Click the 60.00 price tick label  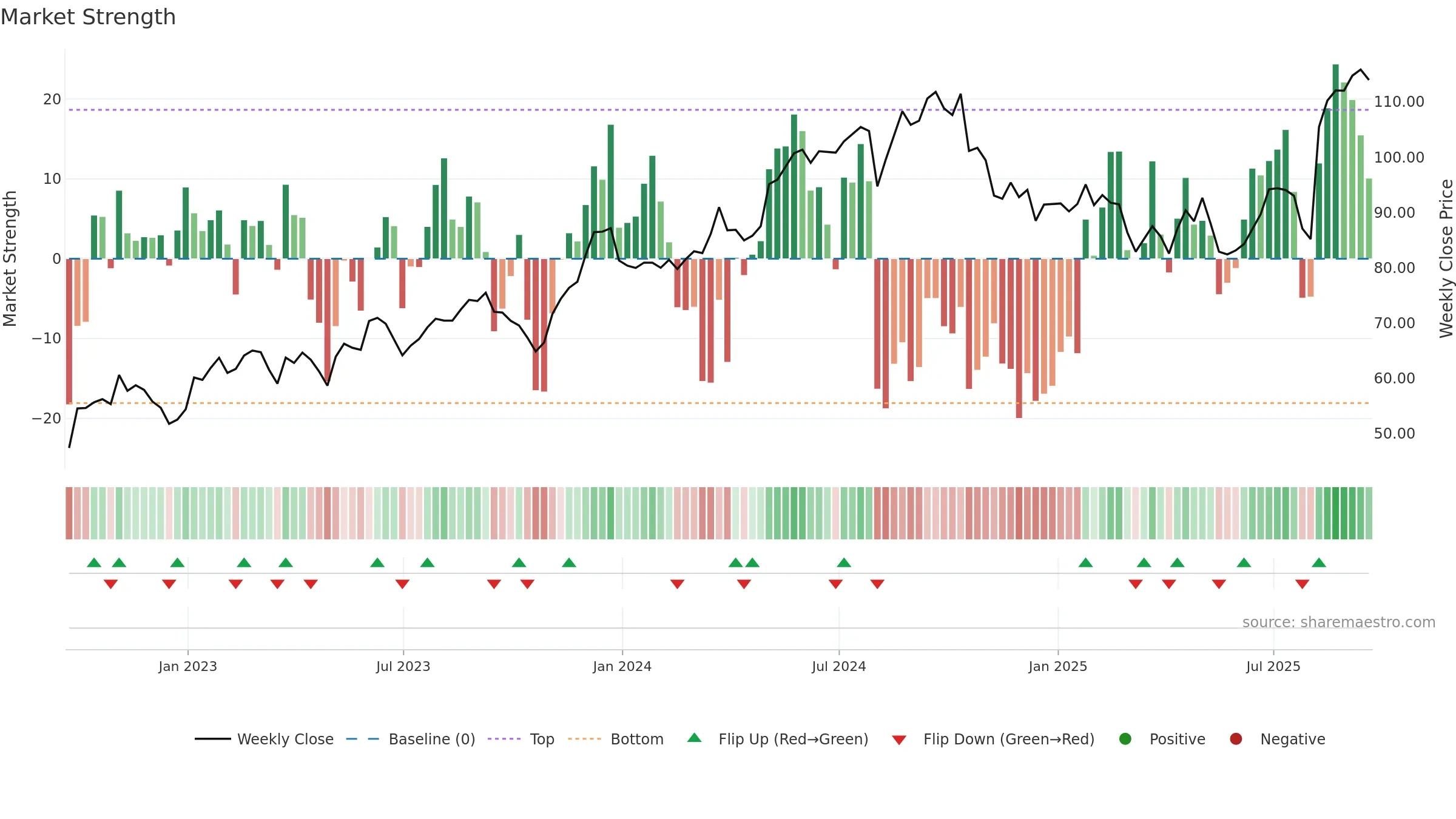[1394, 378]
